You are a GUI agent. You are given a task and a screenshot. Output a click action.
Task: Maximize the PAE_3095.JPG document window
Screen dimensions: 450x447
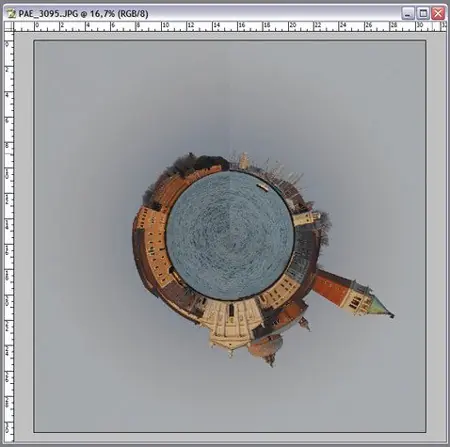[423, 14]
